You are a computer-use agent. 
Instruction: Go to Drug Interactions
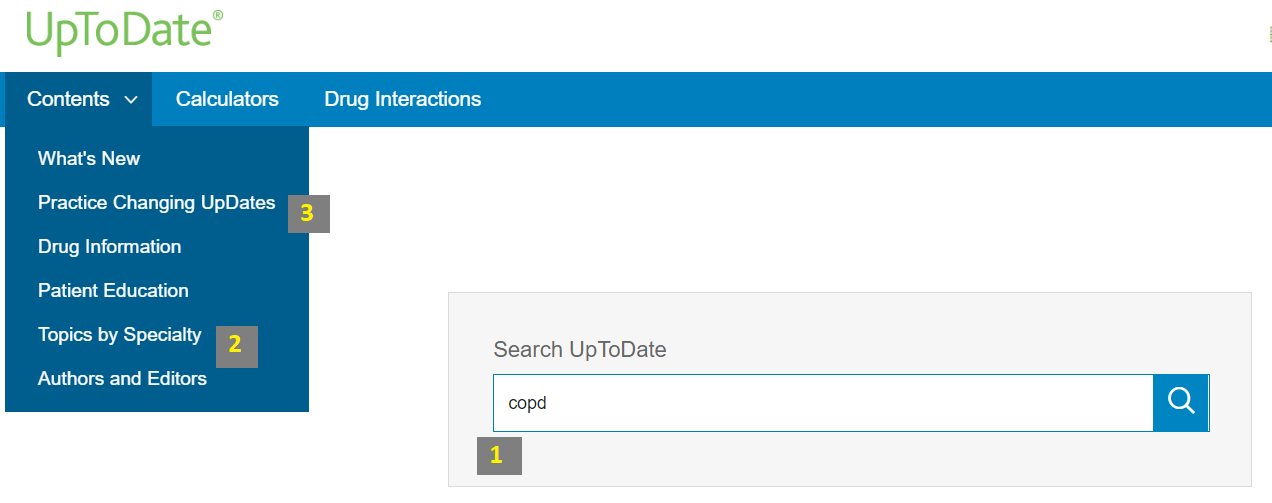tap(402, 99)
